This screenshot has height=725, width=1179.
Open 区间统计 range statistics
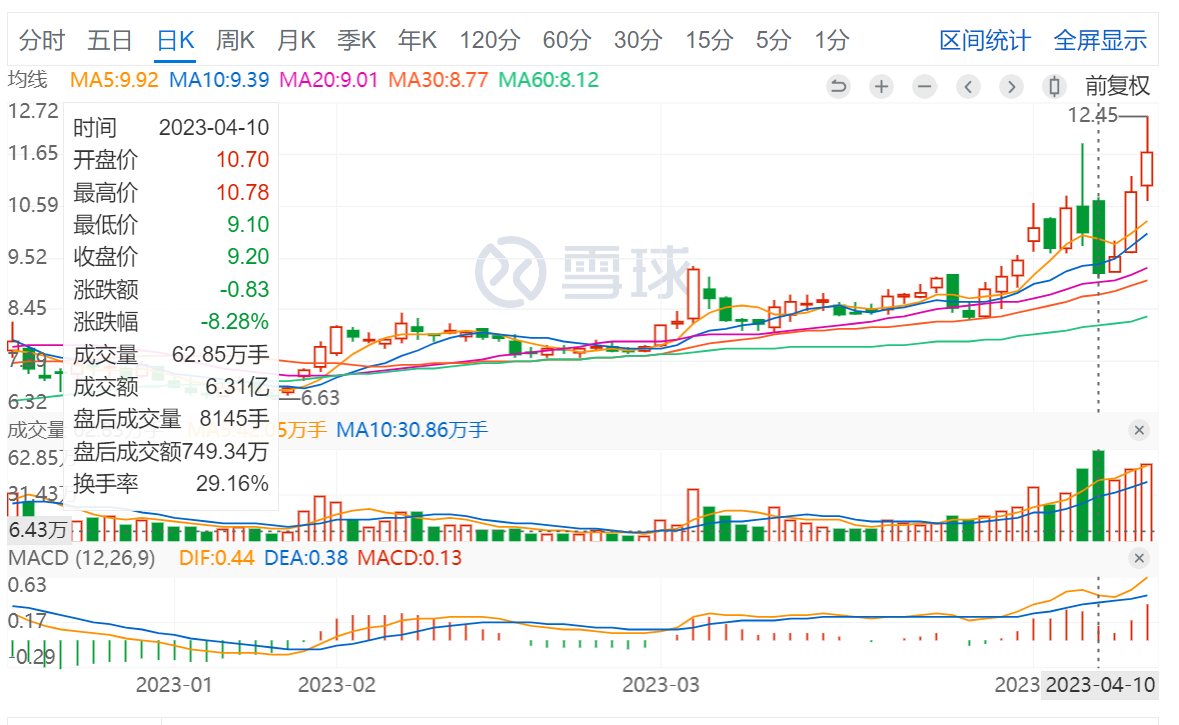click(x=984, y=41)
